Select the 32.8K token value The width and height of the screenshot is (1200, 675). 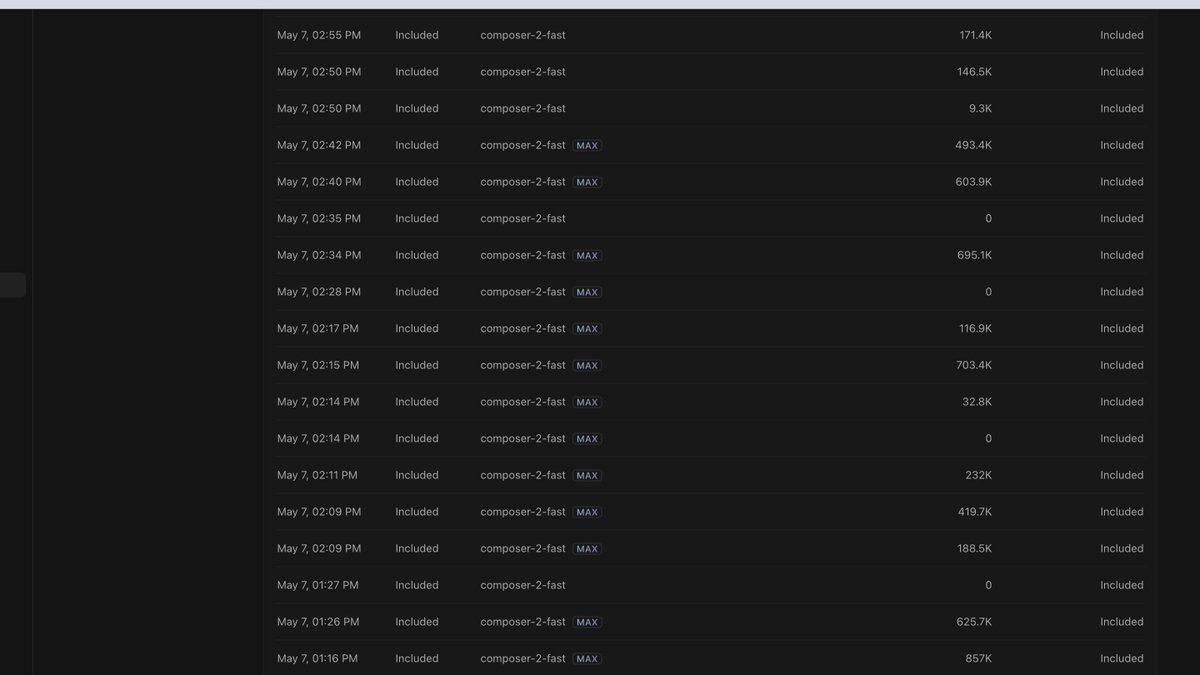[977, 402]
